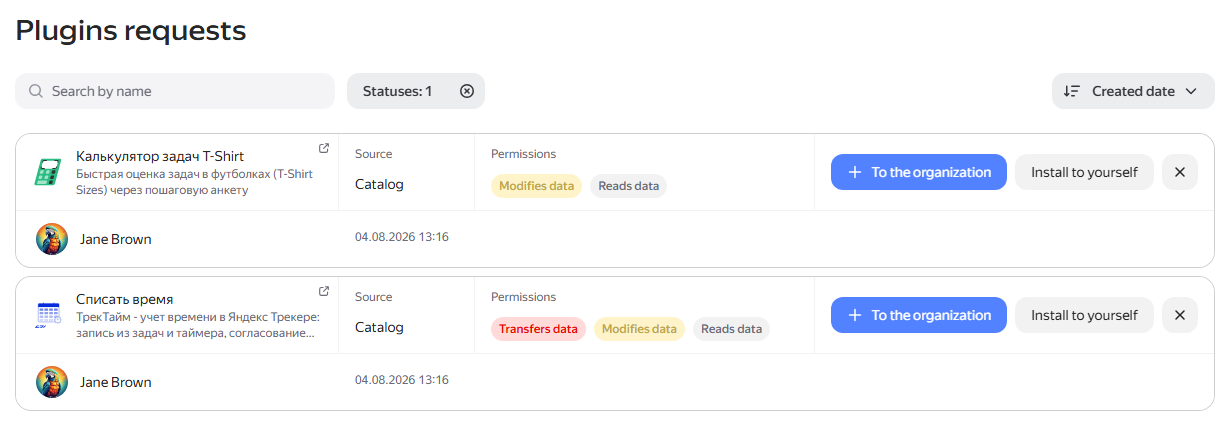Reject the Калькулятор задач T-Shirt request with X
The width and height of the screenshot is (1232, 426).
1180,172
